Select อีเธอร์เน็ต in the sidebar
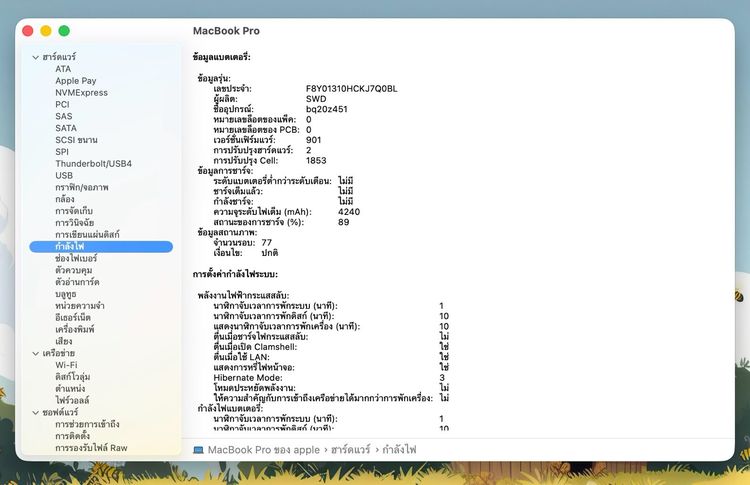 point(73,318)
